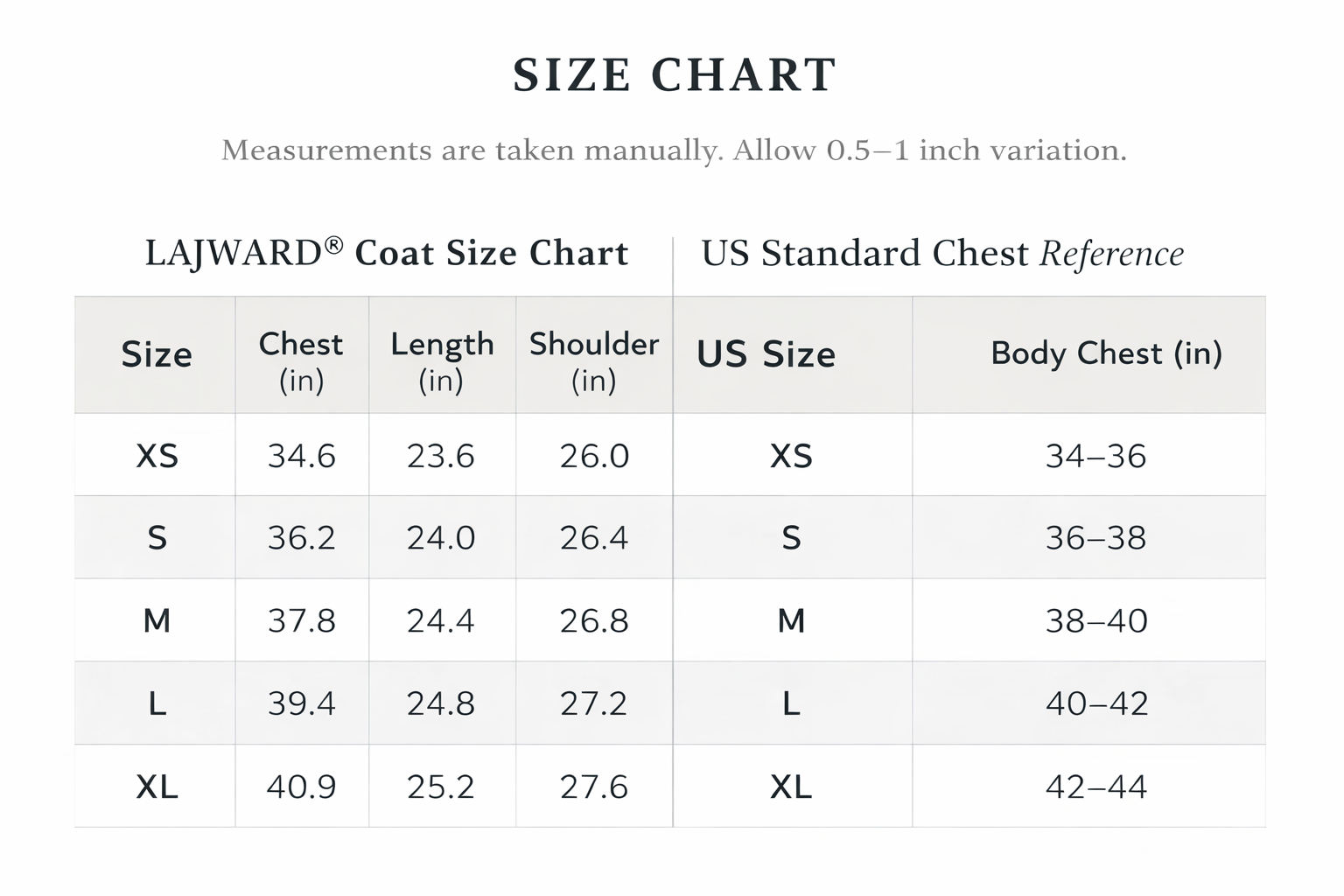Click the L chest value 39.4
Image resolution: width=1344 pixels, height=896 pixels.
pyautogui.click(x=301, y=703)
